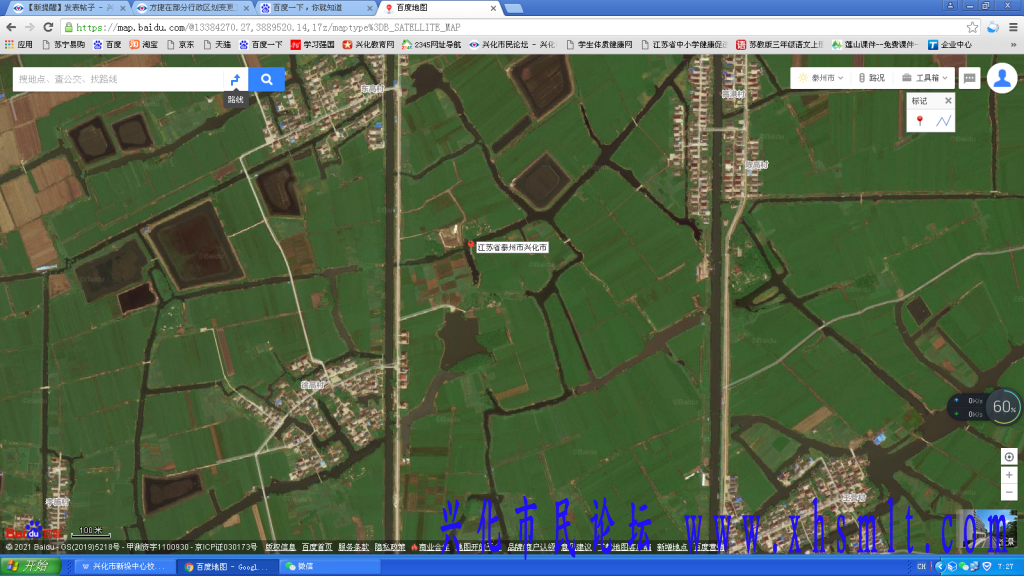
Task: Click the blue map search button
Action: tap(266, 79)
